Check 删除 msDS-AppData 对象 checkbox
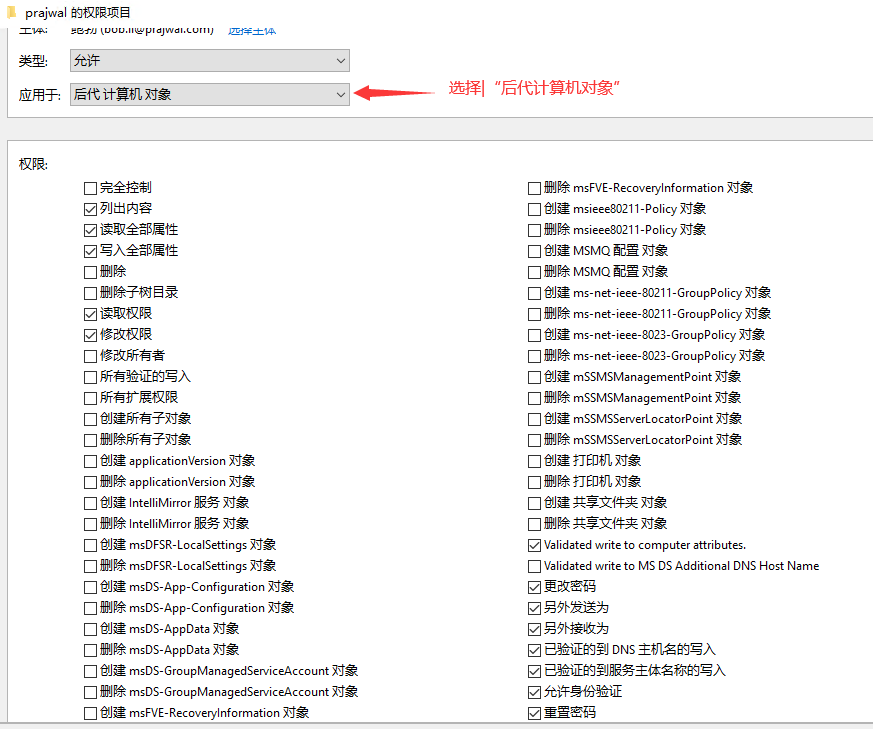The height and width of the screenshot is (729, 873). point(90,650)
